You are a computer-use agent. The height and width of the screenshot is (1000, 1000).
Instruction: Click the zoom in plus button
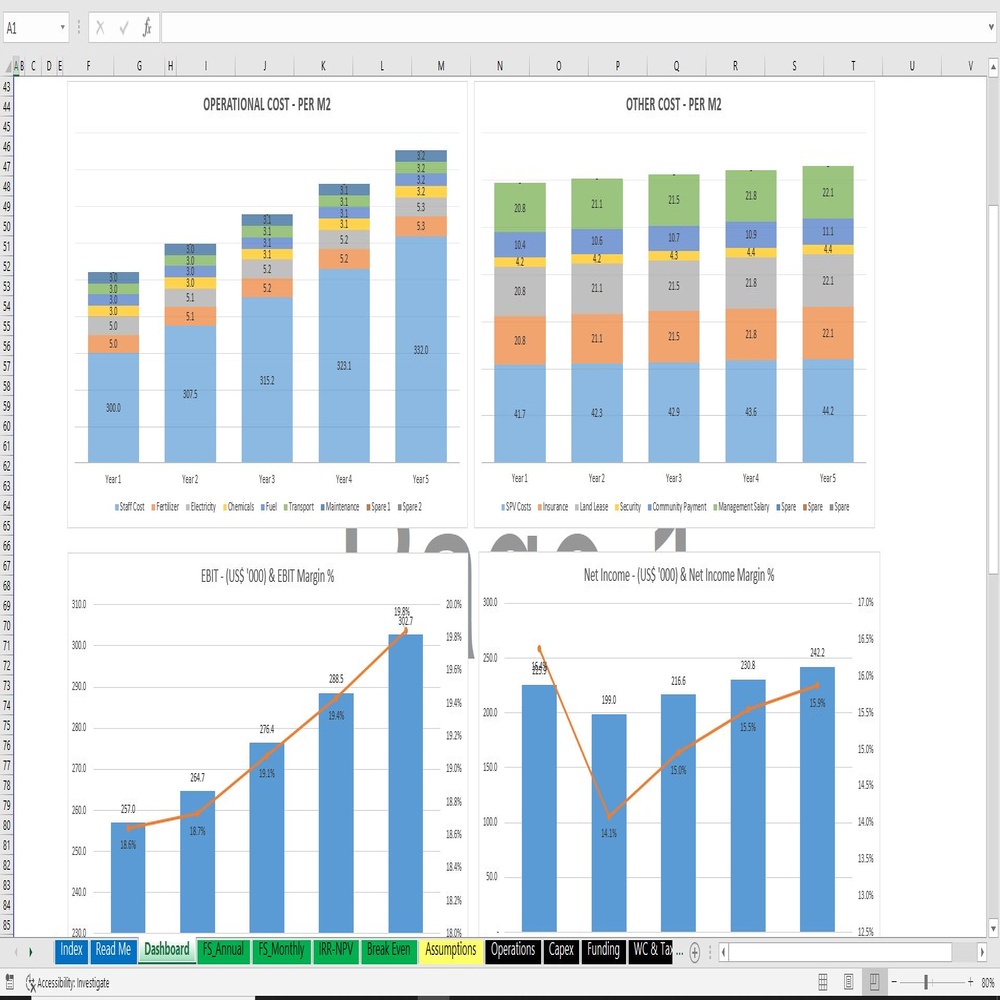click(x=970, y=982)
